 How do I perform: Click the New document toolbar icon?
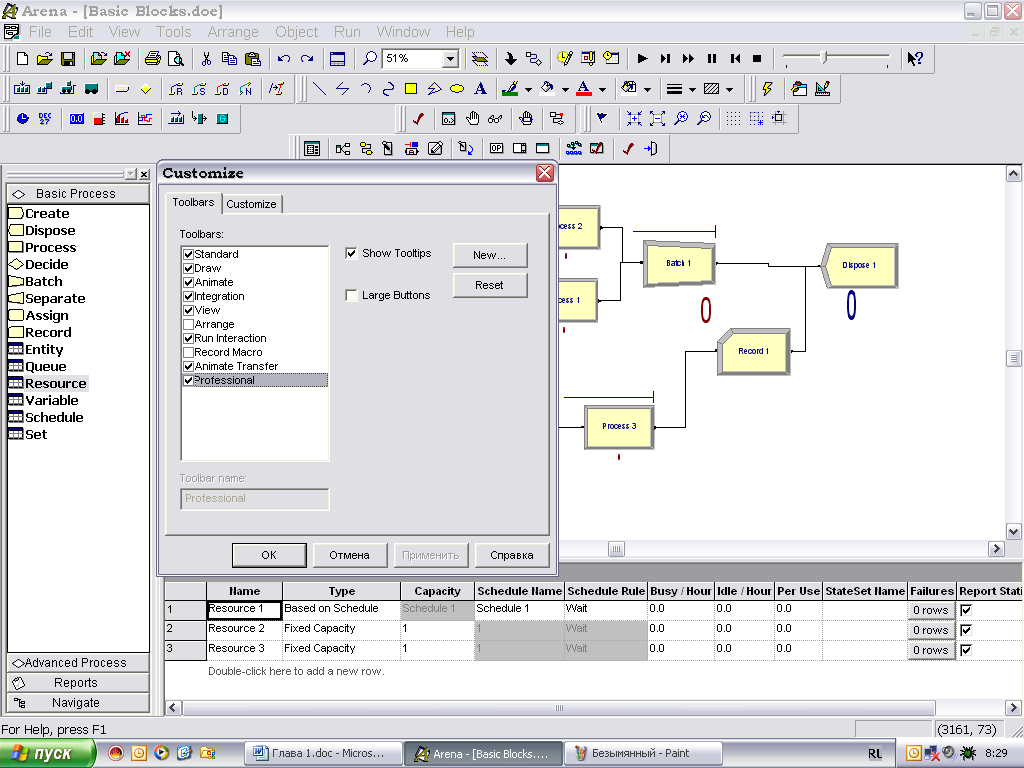(22, 59)
